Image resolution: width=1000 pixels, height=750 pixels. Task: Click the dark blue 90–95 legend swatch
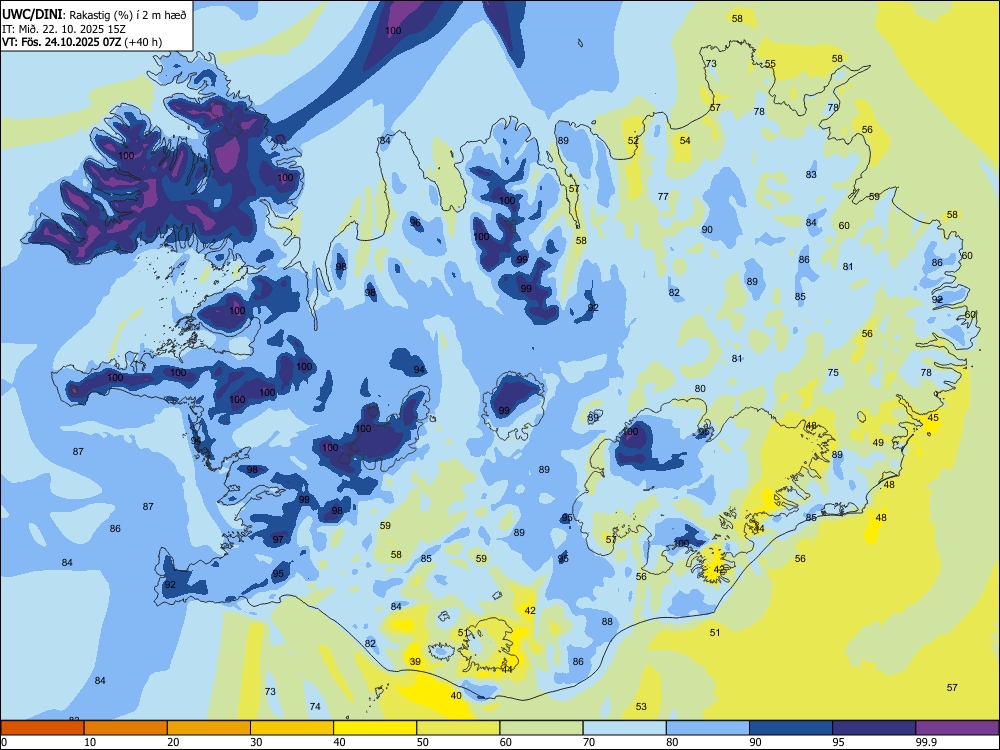point(791,728)
